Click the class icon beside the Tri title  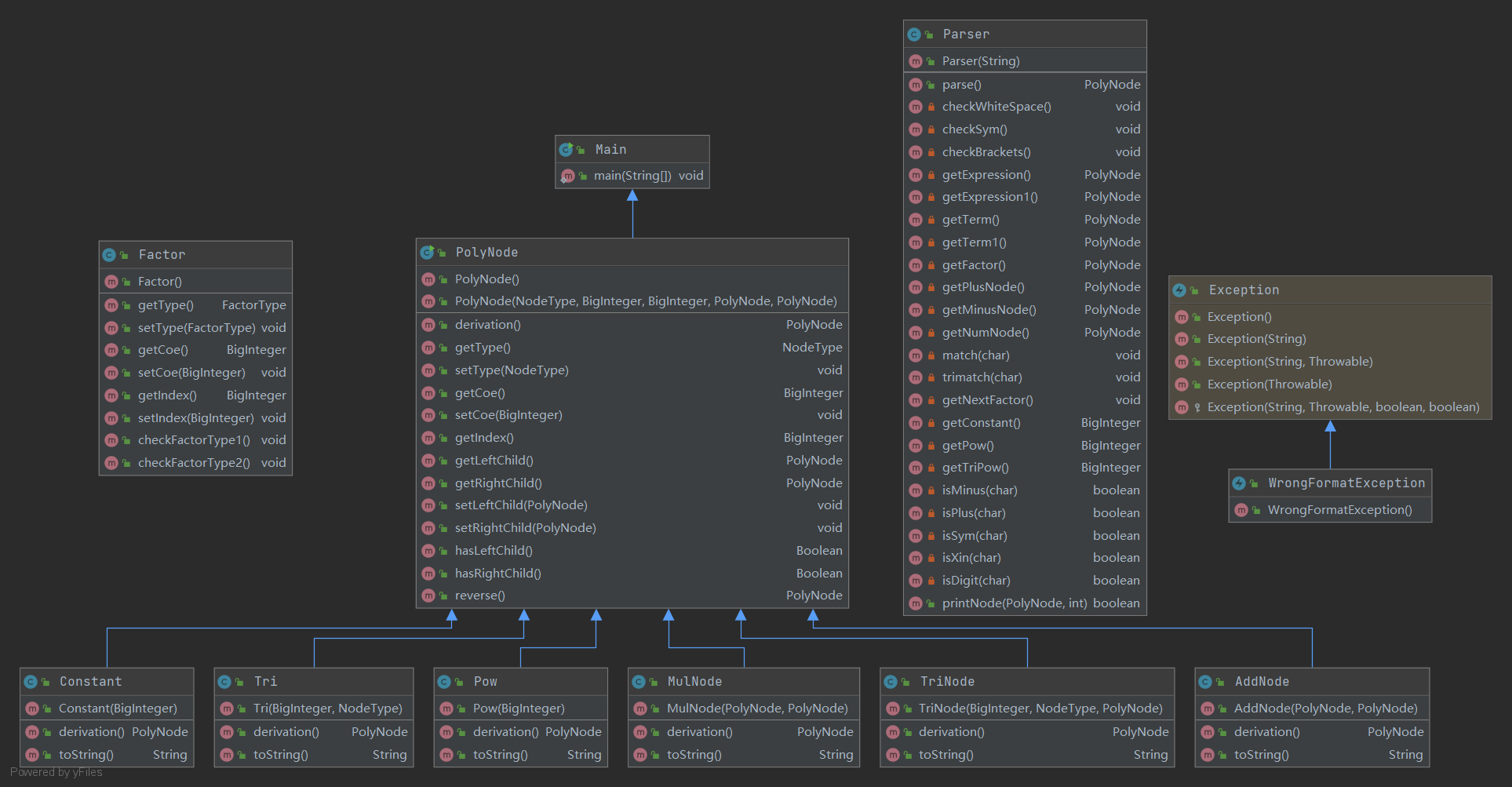224,682
